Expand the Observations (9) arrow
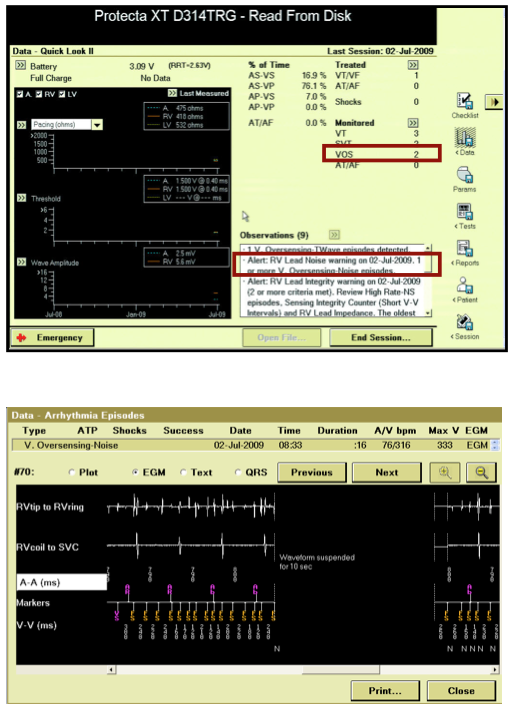 coord(335,235)
